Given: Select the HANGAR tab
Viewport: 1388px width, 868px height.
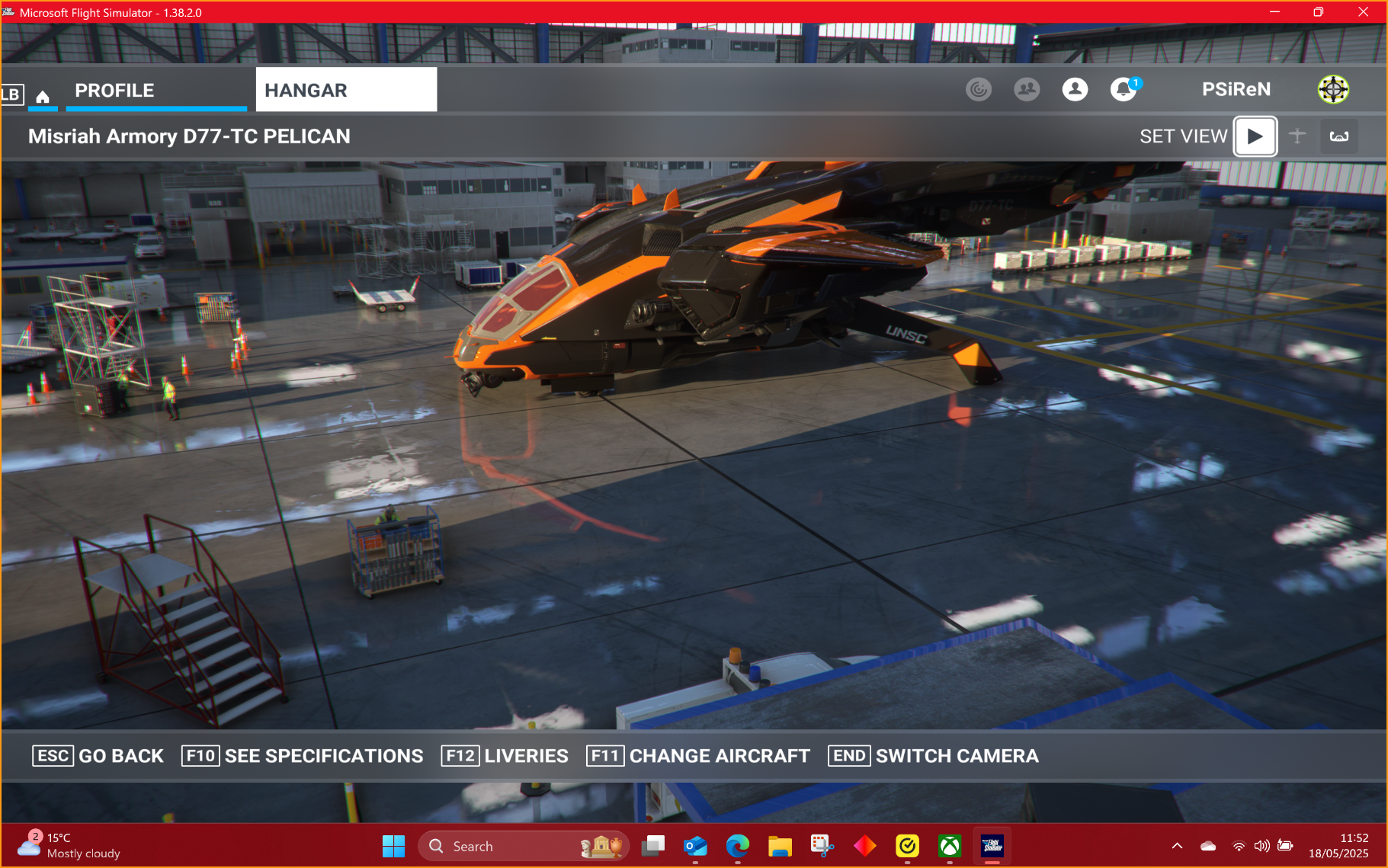Looking at the screenshot, I should 346,90.
